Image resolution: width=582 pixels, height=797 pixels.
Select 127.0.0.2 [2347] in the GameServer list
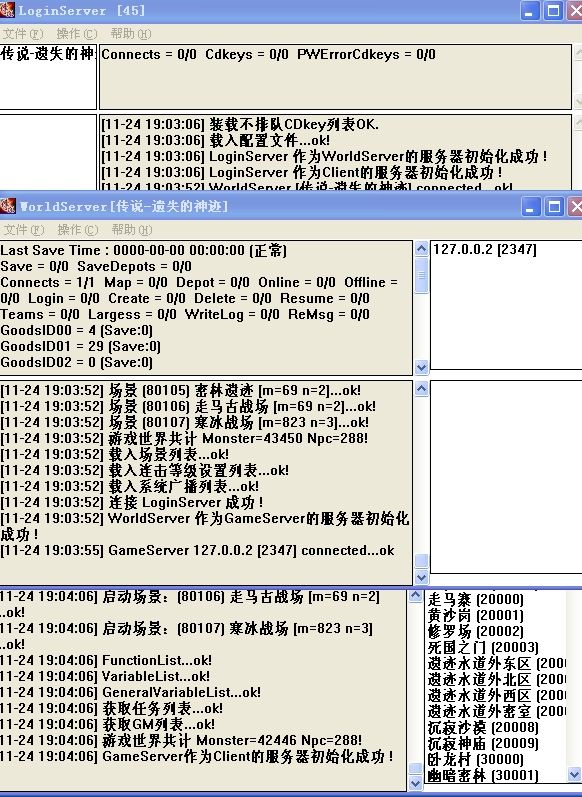pyautogui.click(x=484, y=250)
